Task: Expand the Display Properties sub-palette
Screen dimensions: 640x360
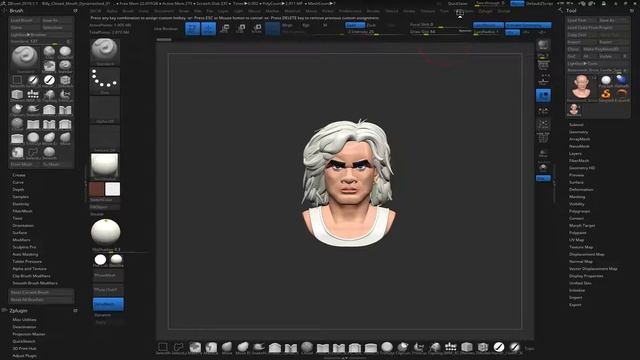Action: click(586, 276)
